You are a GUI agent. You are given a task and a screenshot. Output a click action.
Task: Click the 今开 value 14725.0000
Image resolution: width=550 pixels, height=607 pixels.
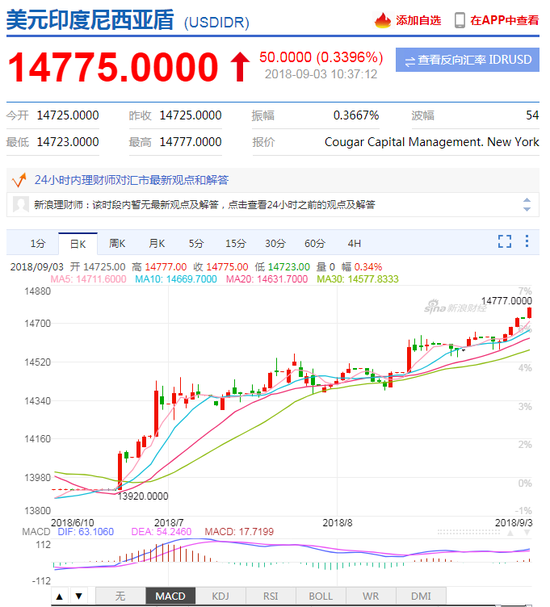68,115
